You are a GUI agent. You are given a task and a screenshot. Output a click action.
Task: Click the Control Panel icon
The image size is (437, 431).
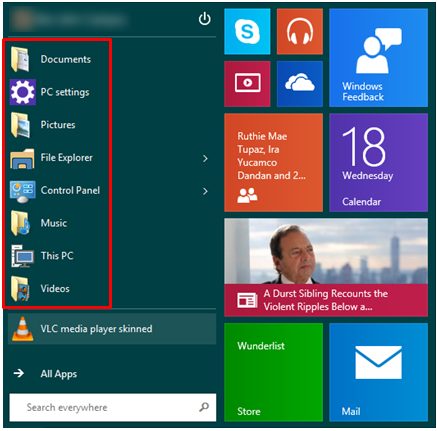[22, 191]
